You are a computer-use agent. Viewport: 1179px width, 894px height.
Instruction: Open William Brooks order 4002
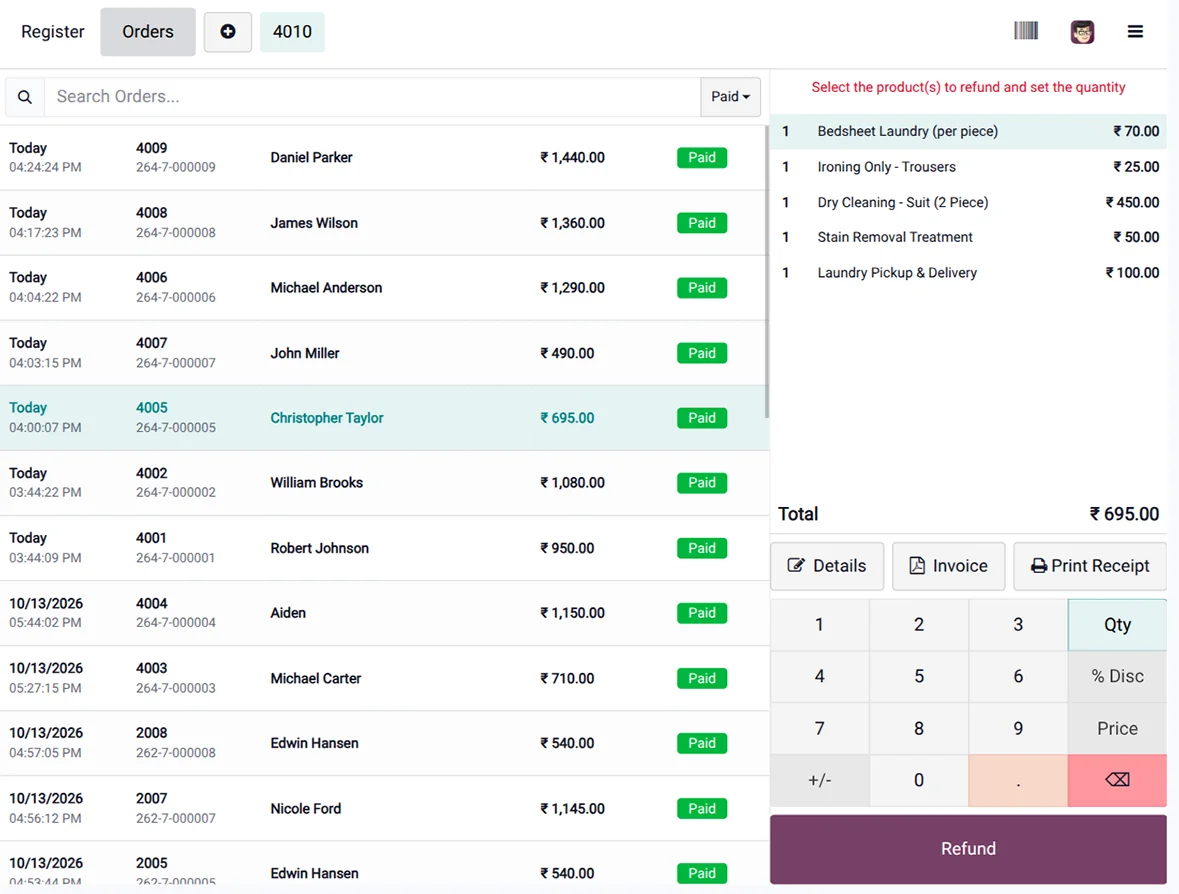pyautogui.click(x=383, y=483)
